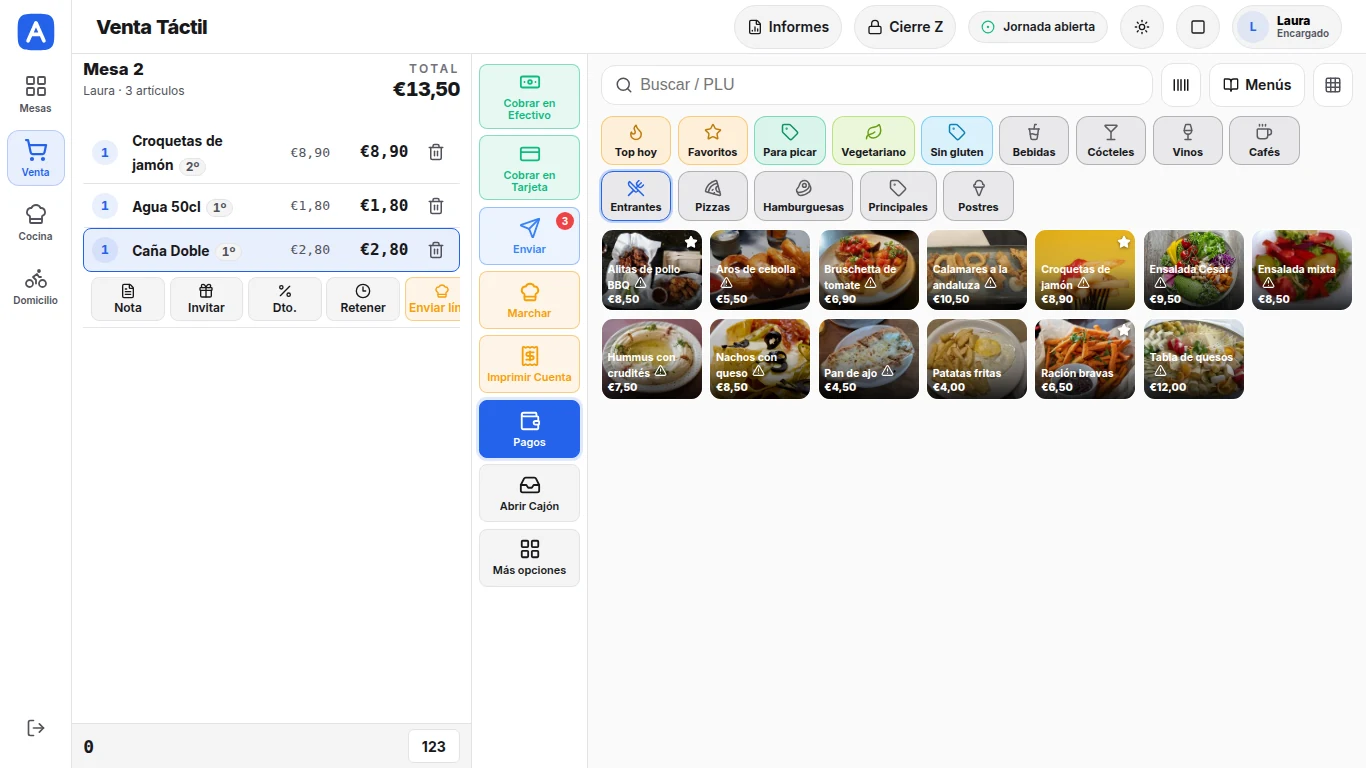The height and width of the screenshot is (768, 1366).
Task: Toggle fullscreen square icon in header
Action: coord(1198,27)
